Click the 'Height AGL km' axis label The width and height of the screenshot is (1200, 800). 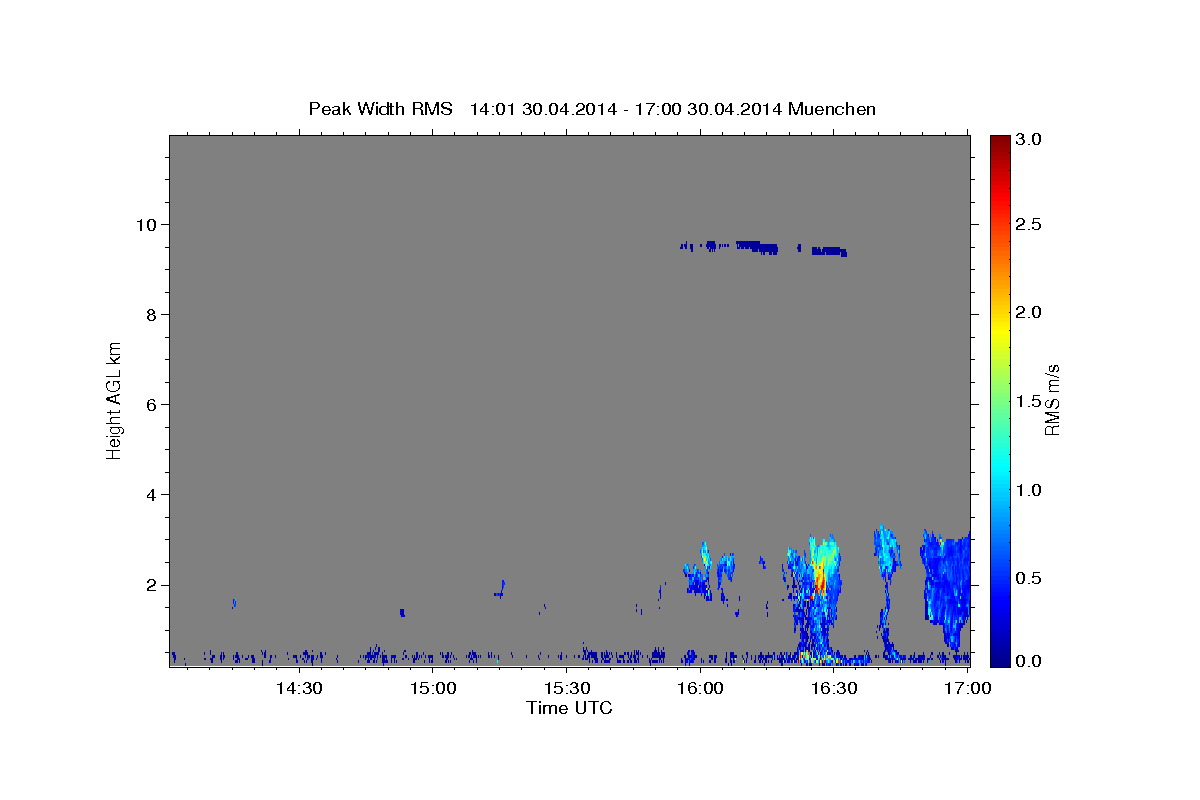(x=114, y=399)
